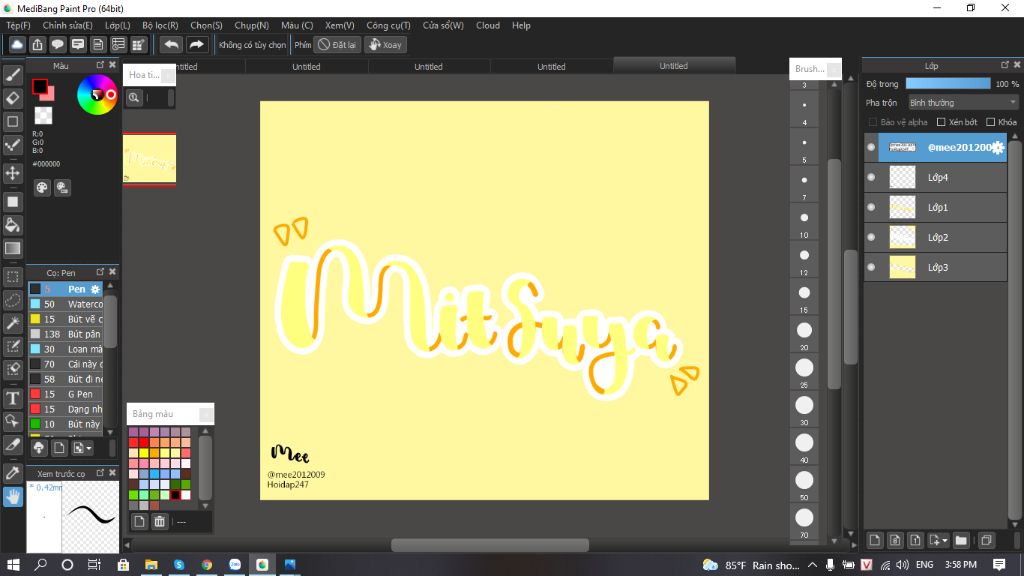Click the Đặt lại button
Screen dimensions: 1024x576
click(x=337, y=44)
